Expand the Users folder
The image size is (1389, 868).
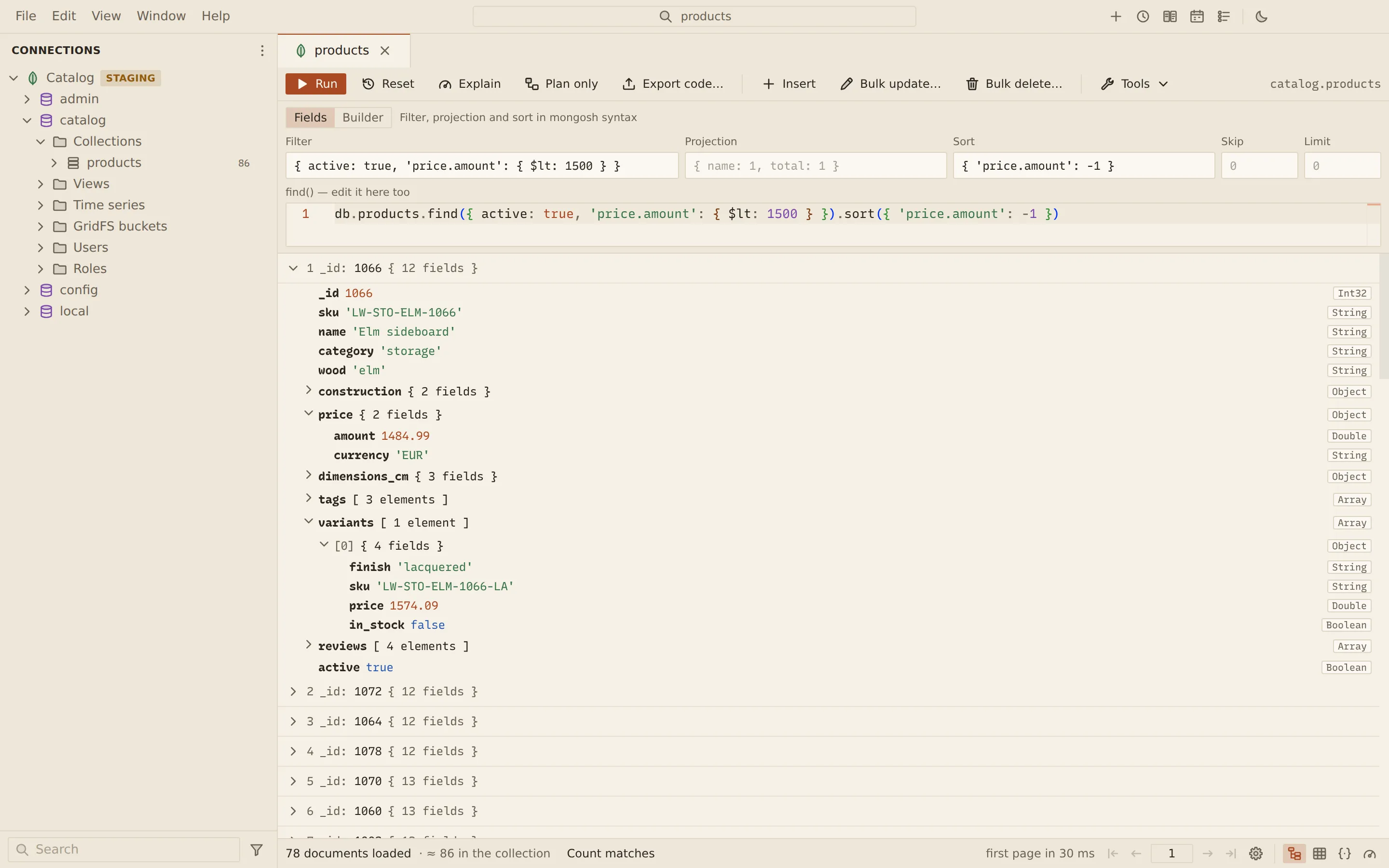41,248
